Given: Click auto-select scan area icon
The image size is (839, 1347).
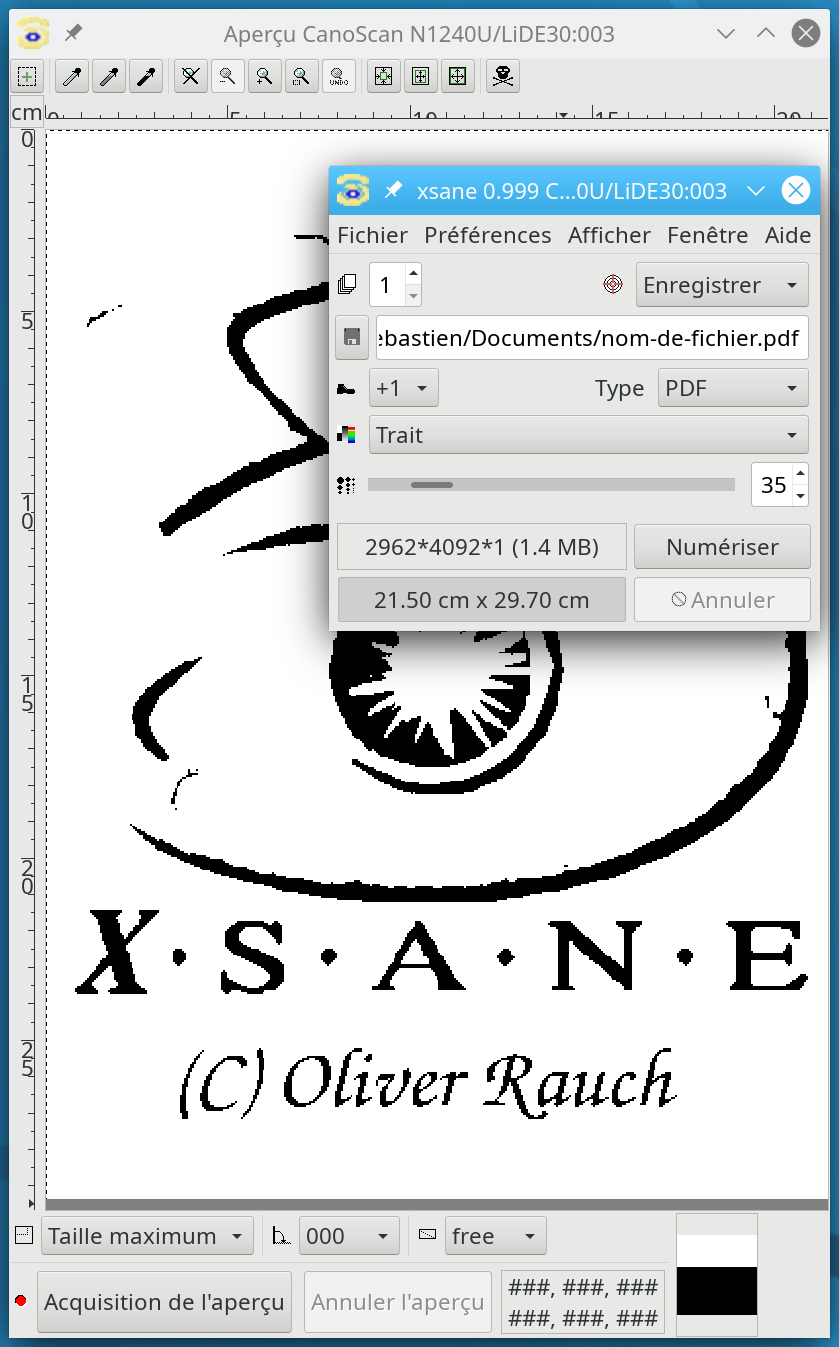Looking at the screenshot, I should pos(383,76).
